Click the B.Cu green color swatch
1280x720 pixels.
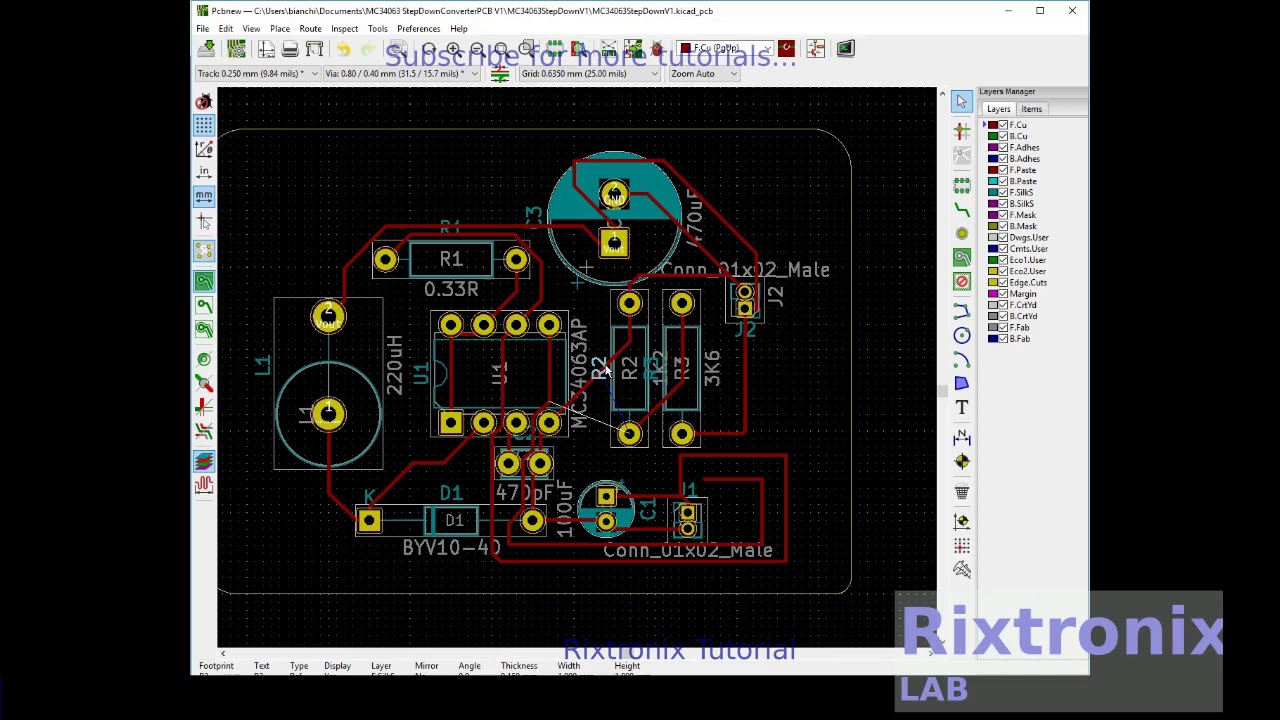[992, 136]
